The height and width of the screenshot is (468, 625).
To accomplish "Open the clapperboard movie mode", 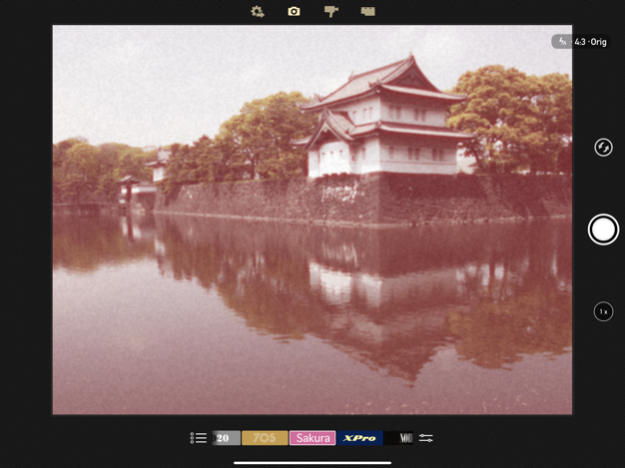I will pyautogui.click(x=368, y=11).
